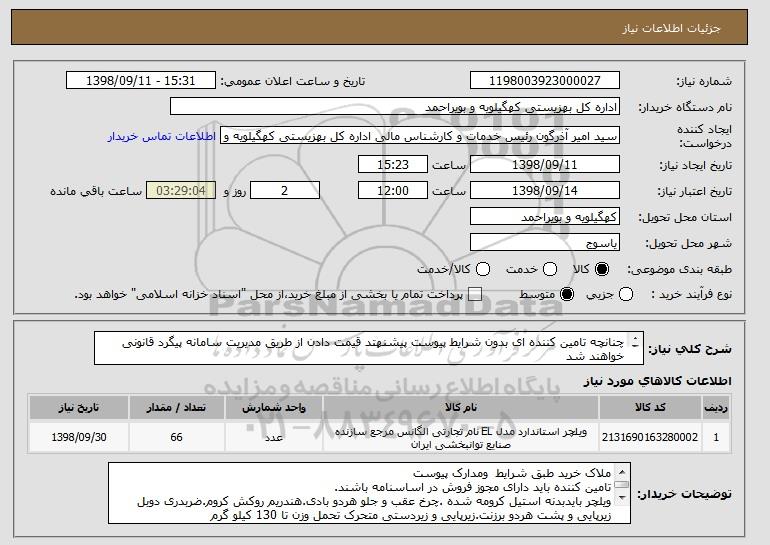Image resolution: width=770 pixels, height=545 pixels.
Task: Select the کالا/خدمت radio button
Action: (x=483, y=269)
